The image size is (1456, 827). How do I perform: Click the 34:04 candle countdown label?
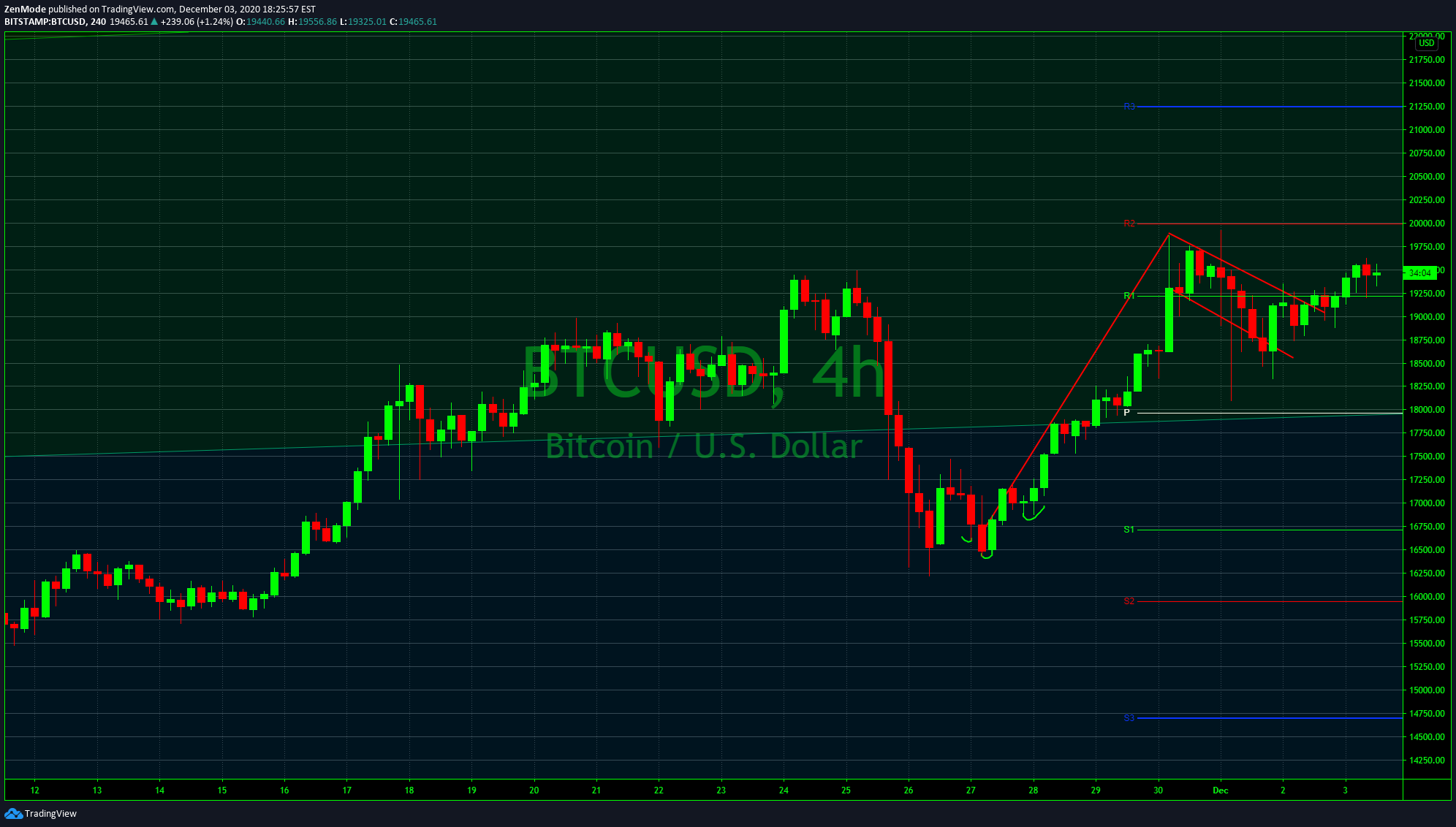(x=1419, y=273)
